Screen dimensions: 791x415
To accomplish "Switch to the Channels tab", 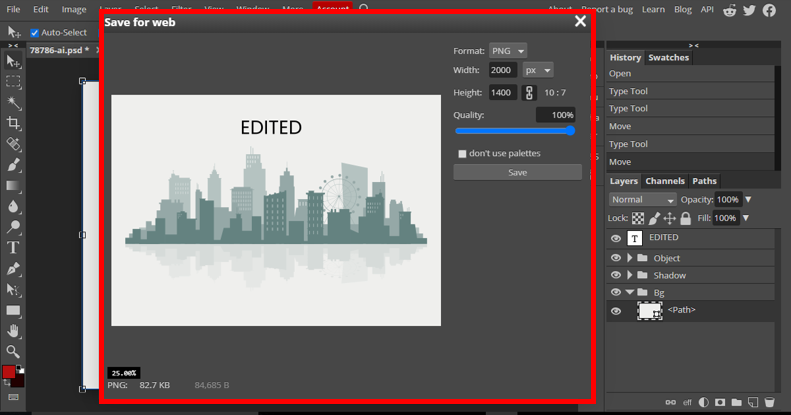I will pyautogui.click(x=665, y=181).
